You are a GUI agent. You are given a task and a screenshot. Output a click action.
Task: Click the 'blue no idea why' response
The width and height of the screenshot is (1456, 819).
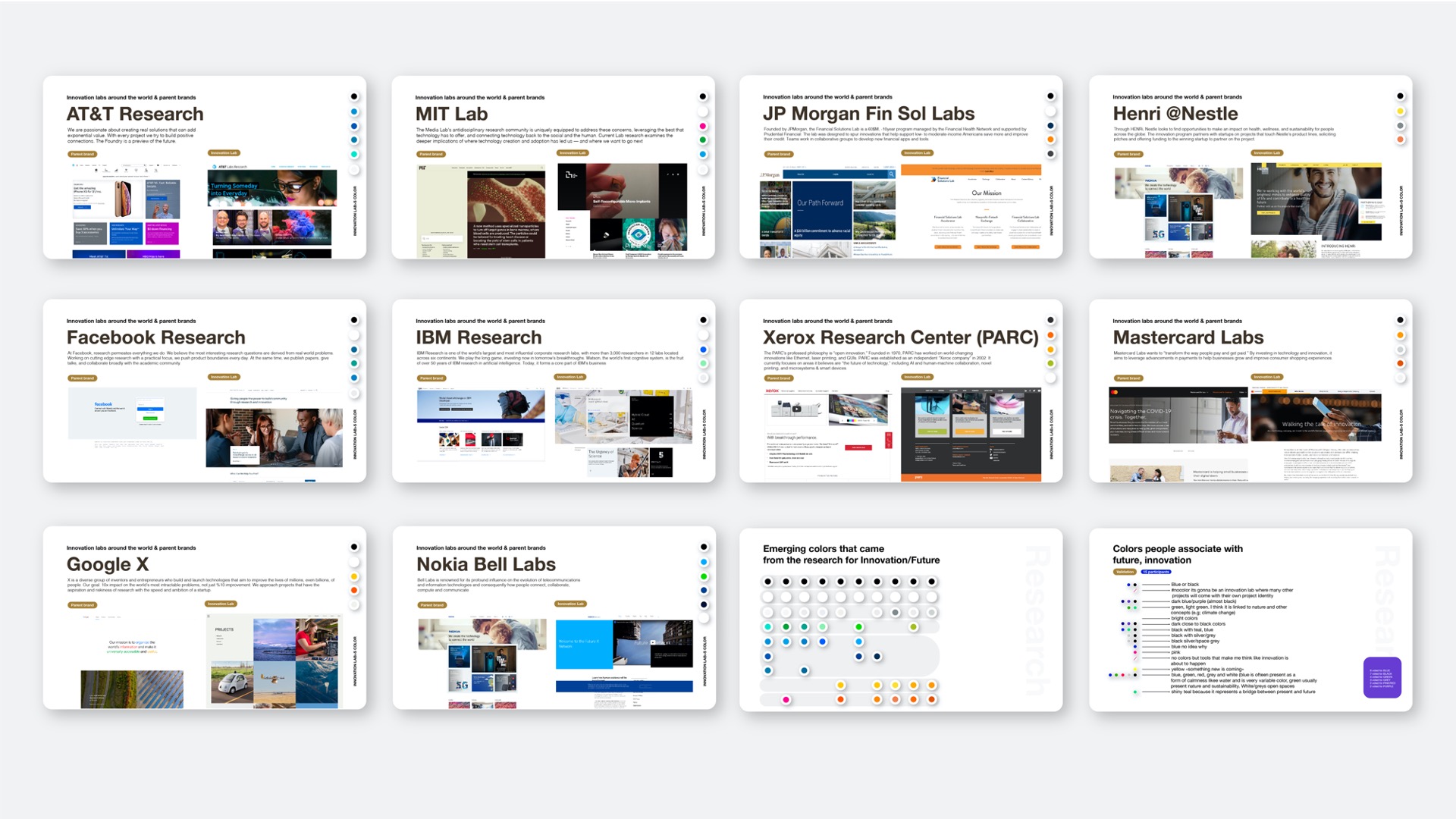click(1188, 647)
